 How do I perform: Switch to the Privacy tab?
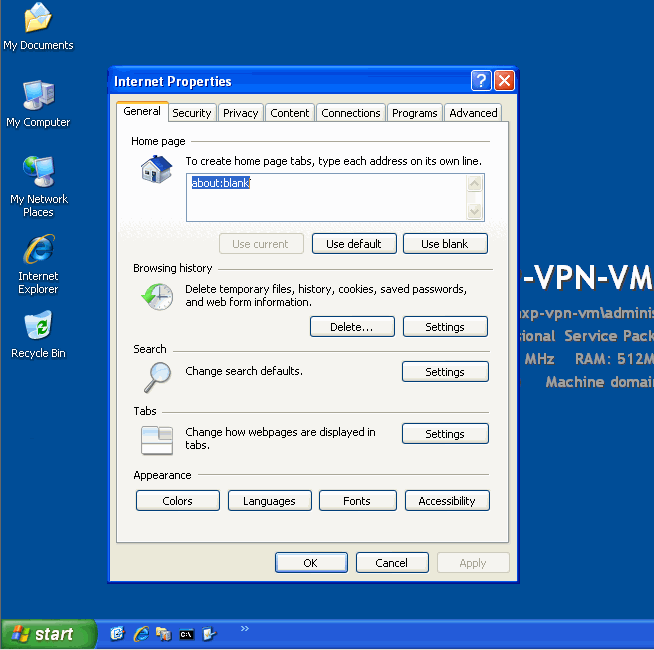pos(241,113)
